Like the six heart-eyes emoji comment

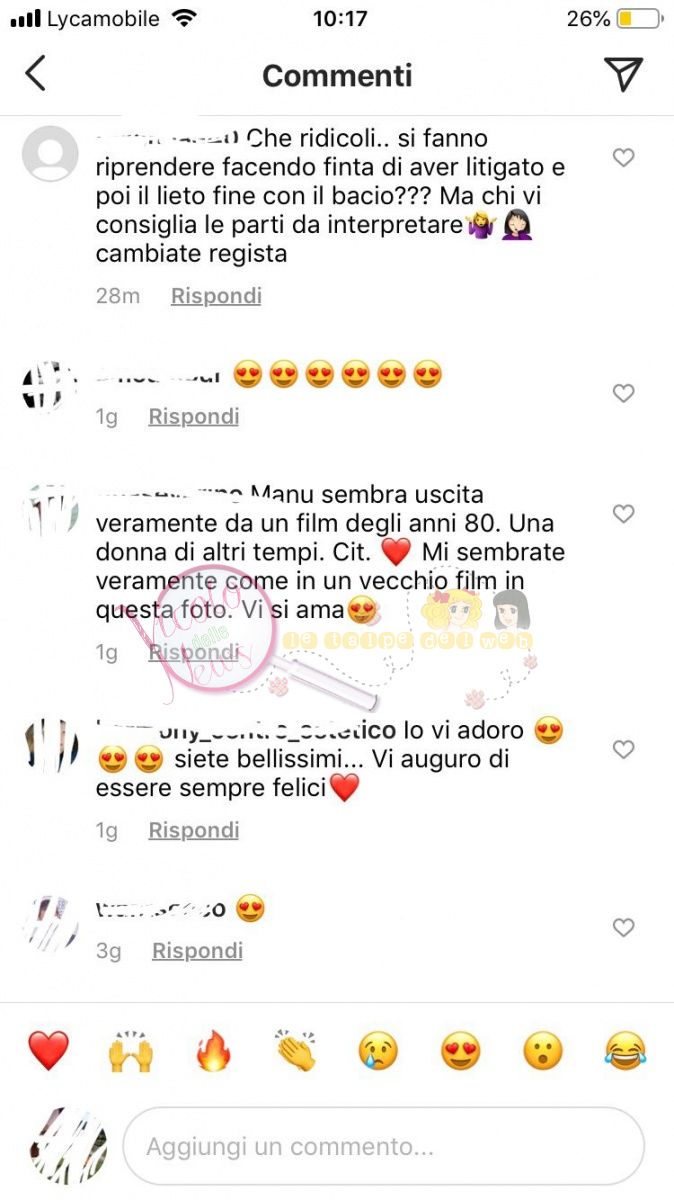[623, 394]
